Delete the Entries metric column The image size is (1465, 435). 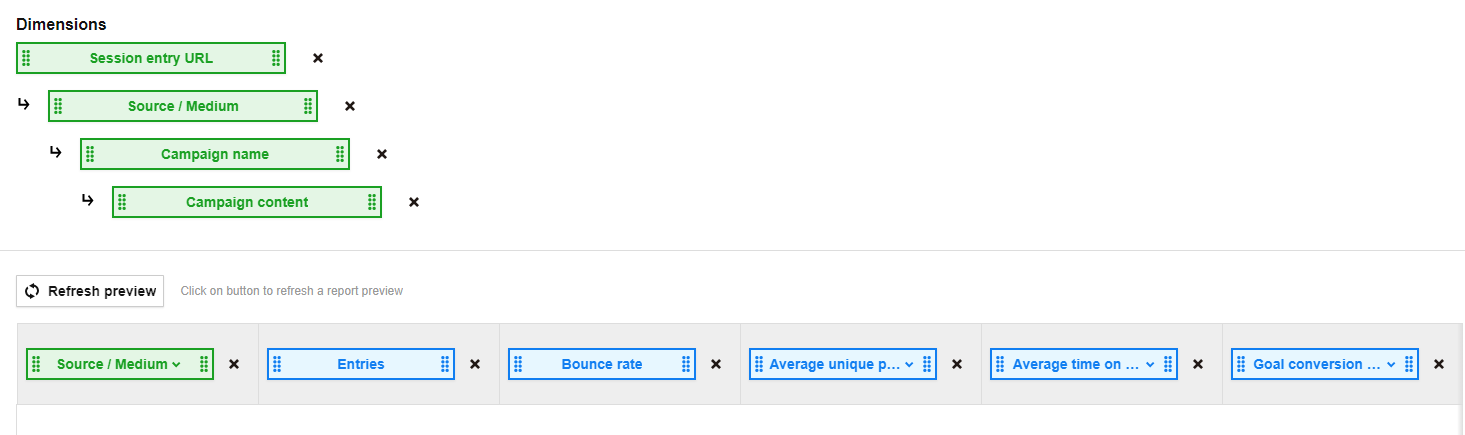(x=475, y=364)
